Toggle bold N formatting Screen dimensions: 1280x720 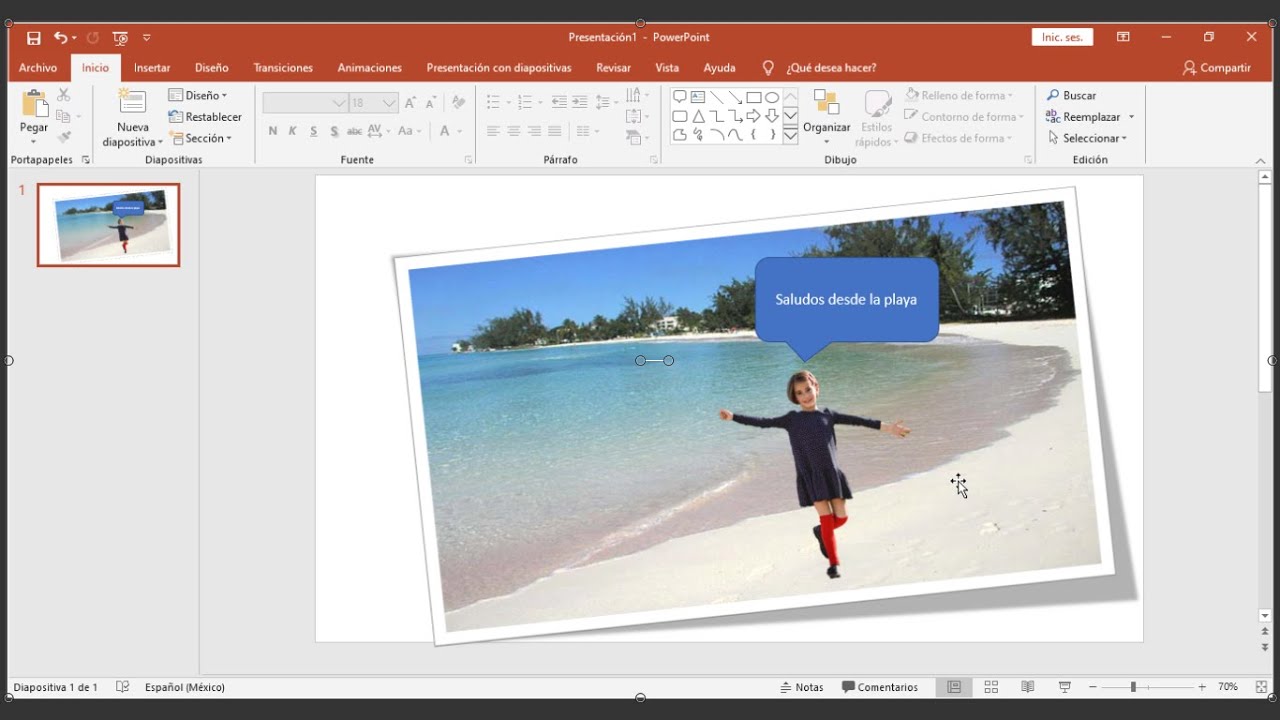(x=273, y=131)
